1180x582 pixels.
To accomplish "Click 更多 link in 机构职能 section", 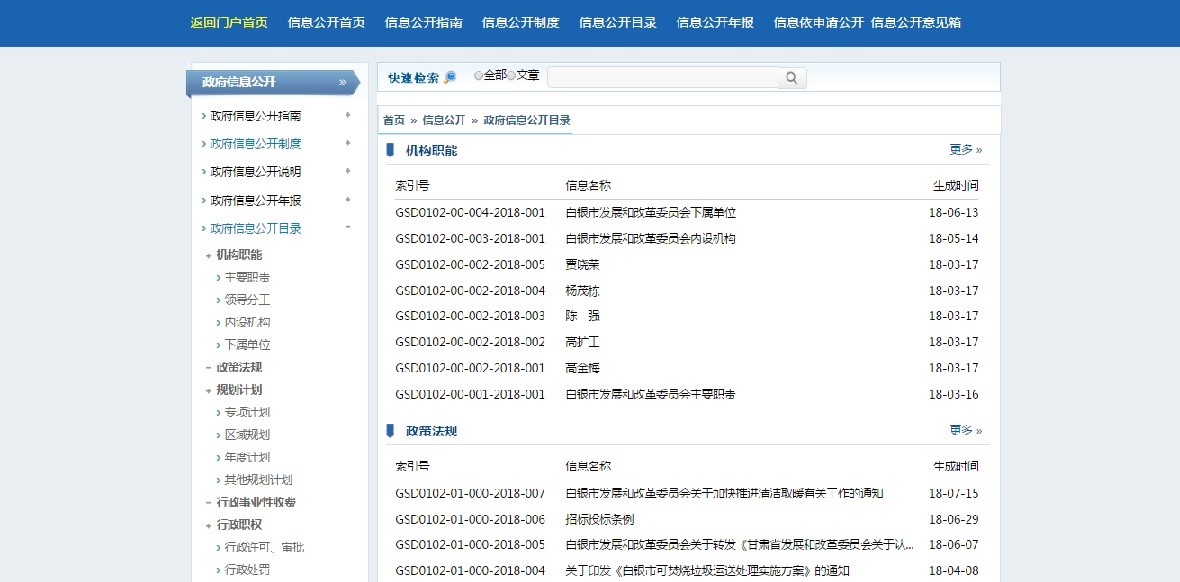I will tap(965, 150).
